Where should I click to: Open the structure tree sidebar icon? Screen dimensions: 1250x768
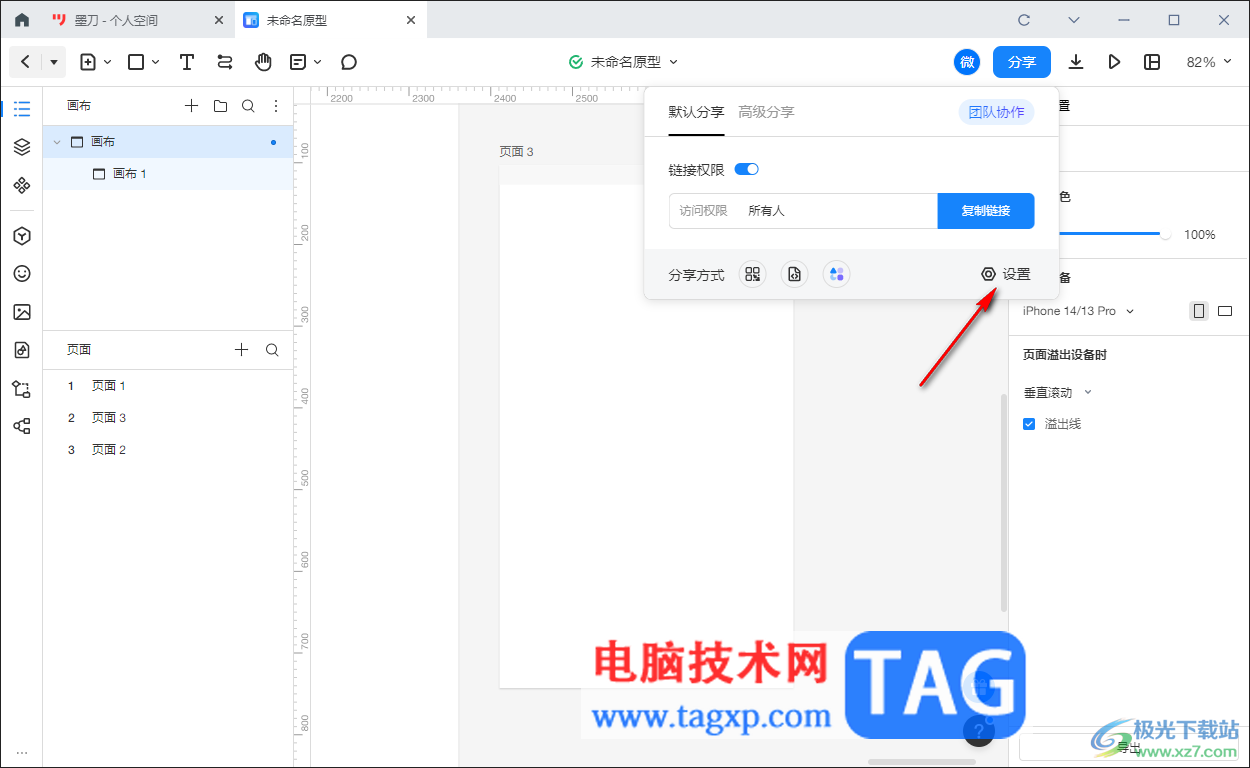(x=21, y=426)
